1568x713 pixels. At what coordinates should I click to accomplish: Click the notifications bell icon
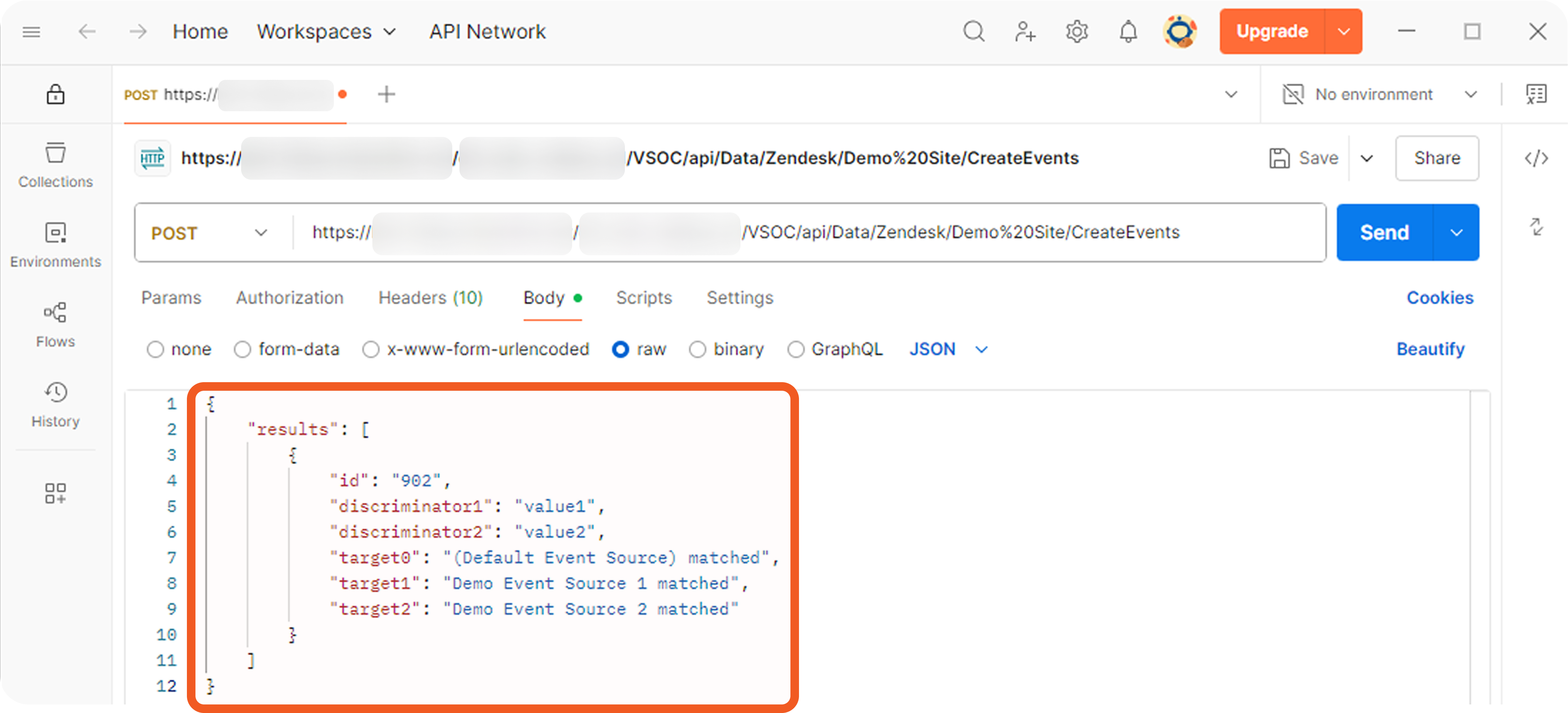coord(1128,31)
